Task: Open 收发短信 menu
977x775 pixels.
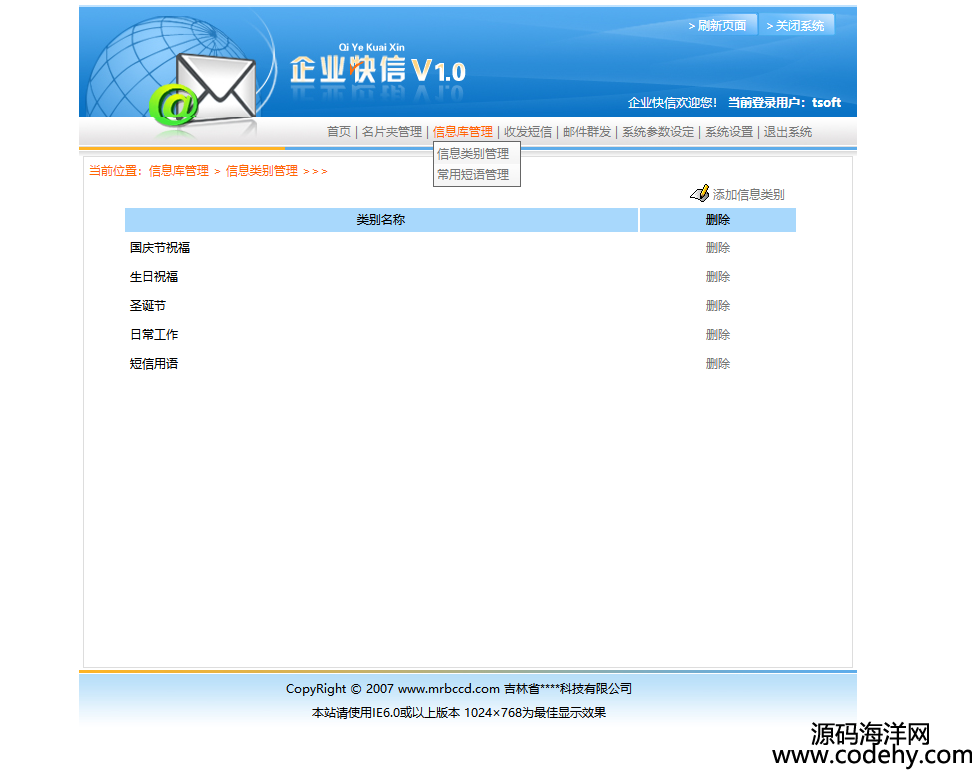Action: (528, 132)
